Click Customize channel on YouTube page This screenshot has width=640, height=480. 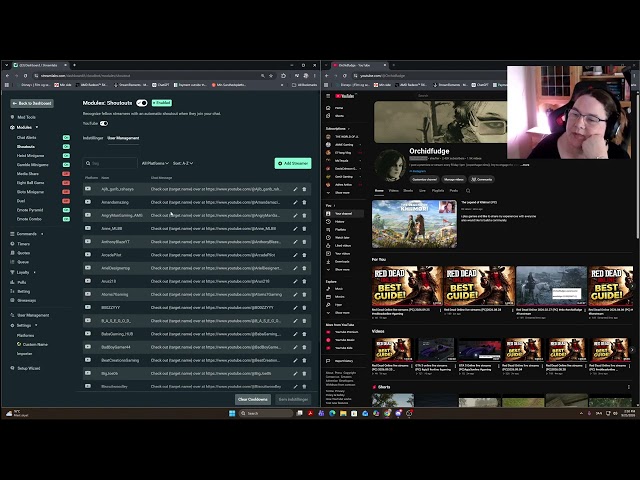click(x=424, y=179)
